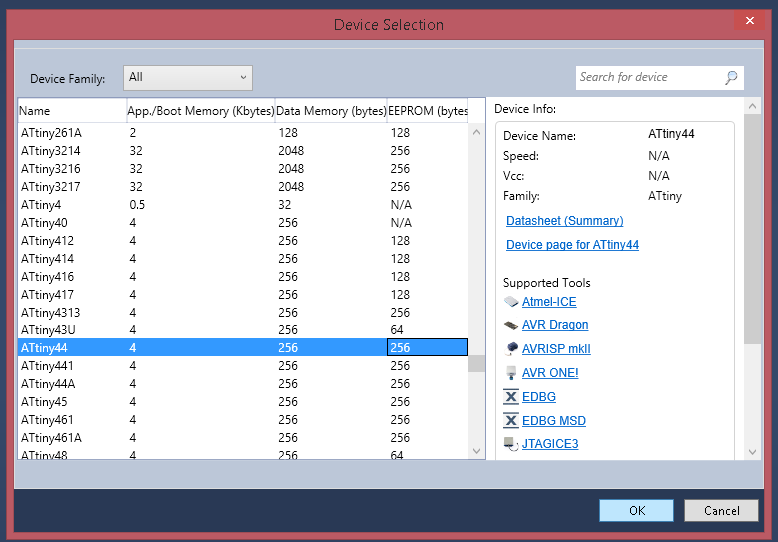Click the JTAGICE3 tool icon
778x542 pixels.
click(x=511, y=444)
